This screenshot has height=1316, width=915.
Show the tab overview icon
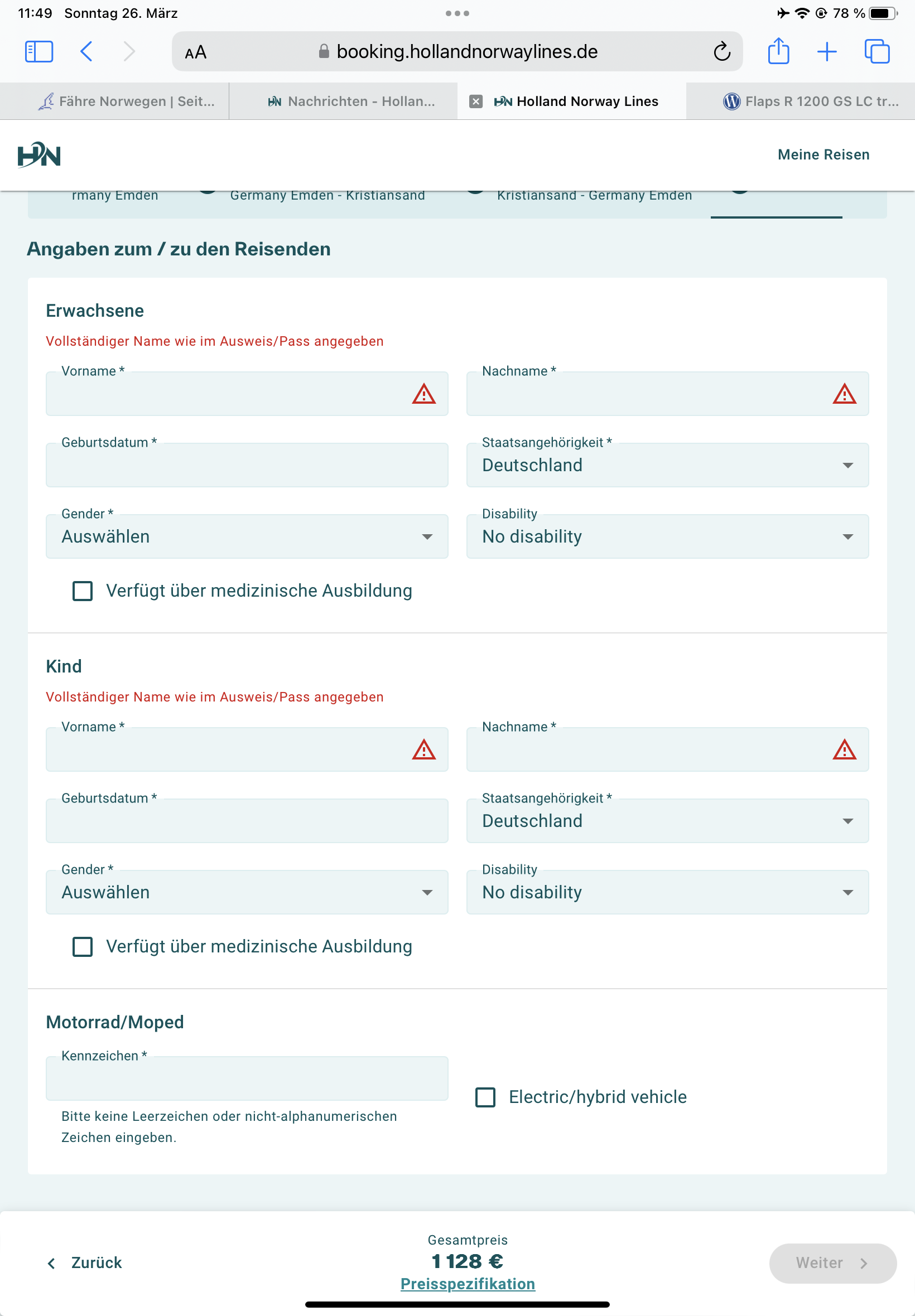pyautogui.click(x=877, y=51)
